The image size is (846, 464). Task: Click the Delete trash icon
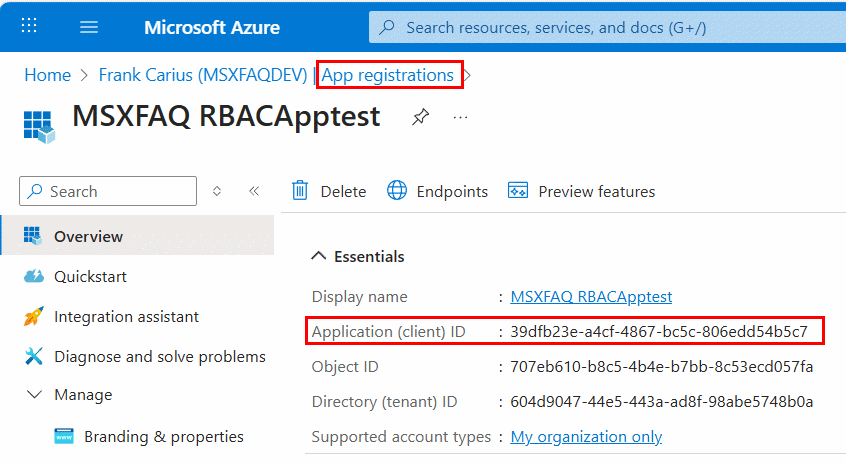tap(299, 191)
